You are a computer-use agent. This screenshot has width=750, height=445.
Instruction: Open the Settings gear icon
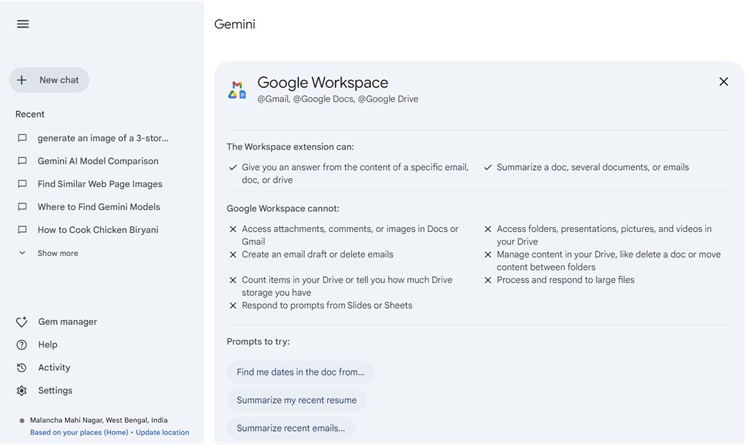point(22,391)
